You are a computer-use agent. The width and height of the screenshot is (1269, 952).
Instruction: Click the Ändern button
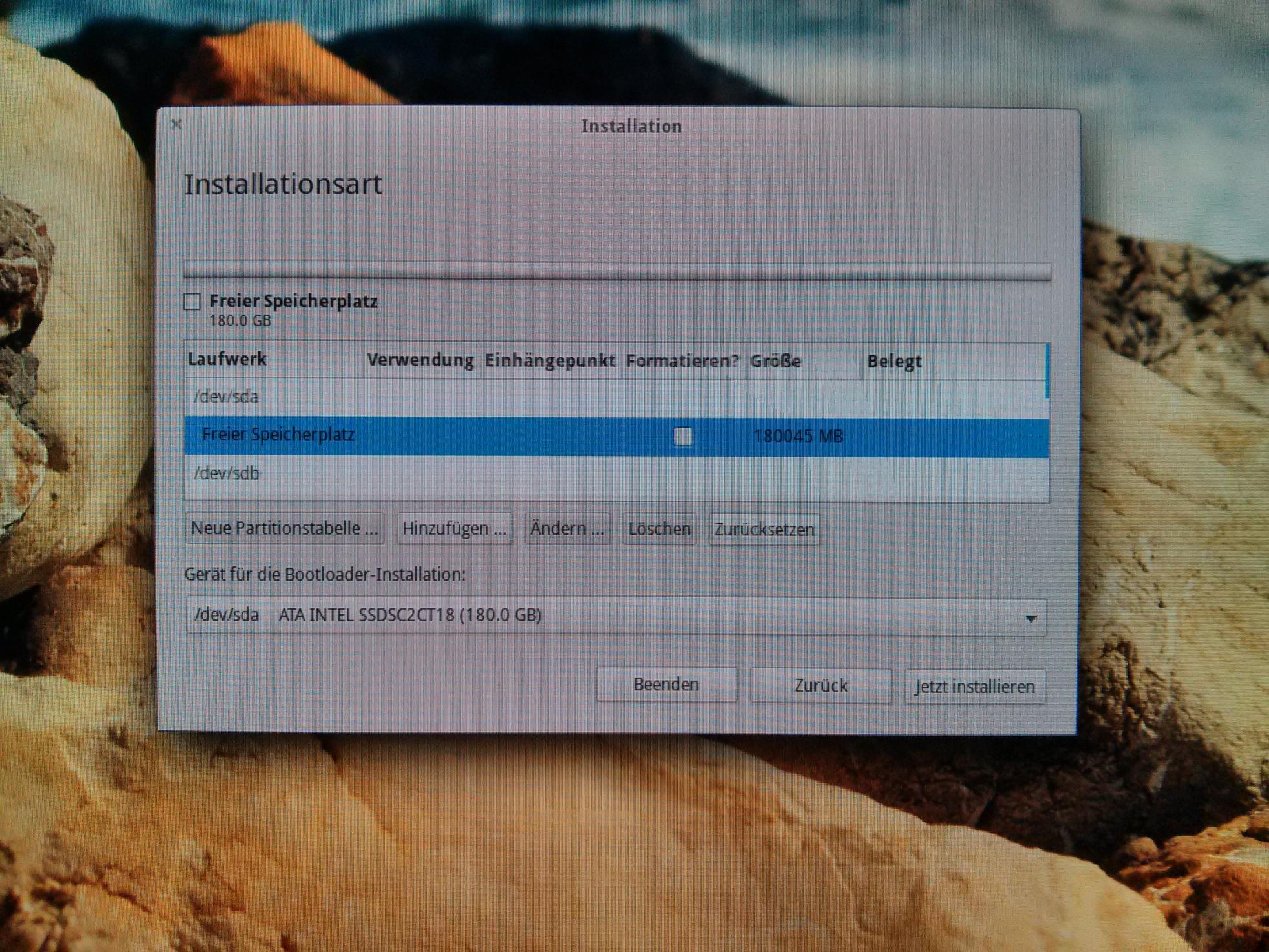click(567, 529)
